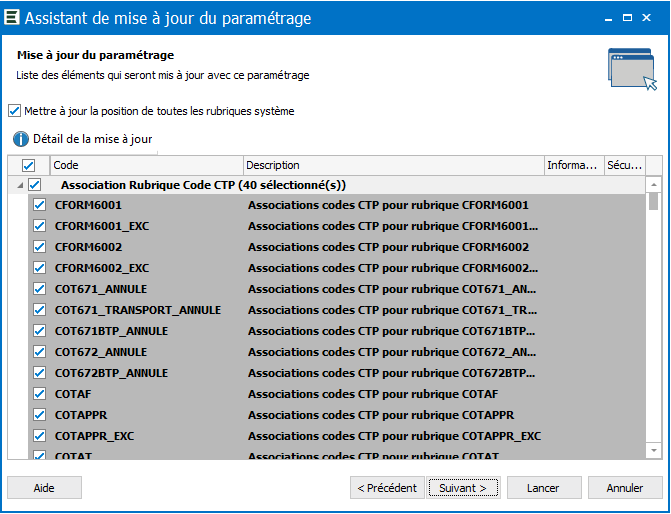
Task: Uncheck the COT671_ANNULE row checkbox
Action: pos(39,289)
